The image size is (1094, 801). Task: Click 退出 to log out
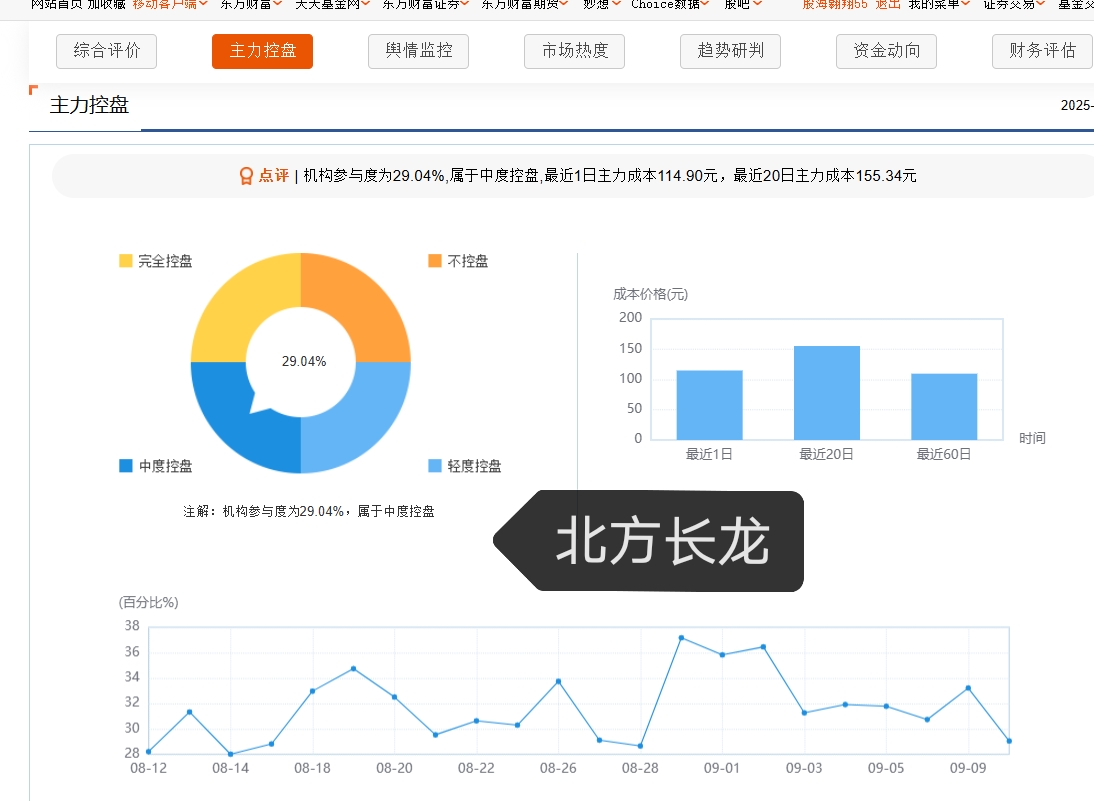(887, 4)
